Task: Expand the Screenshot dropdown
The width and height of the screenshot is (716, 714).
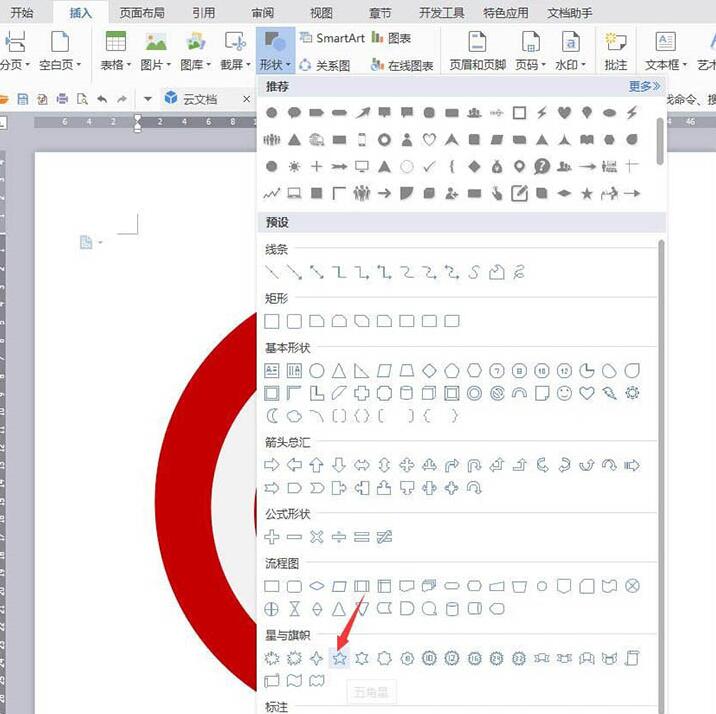Action: coord(236,50)
